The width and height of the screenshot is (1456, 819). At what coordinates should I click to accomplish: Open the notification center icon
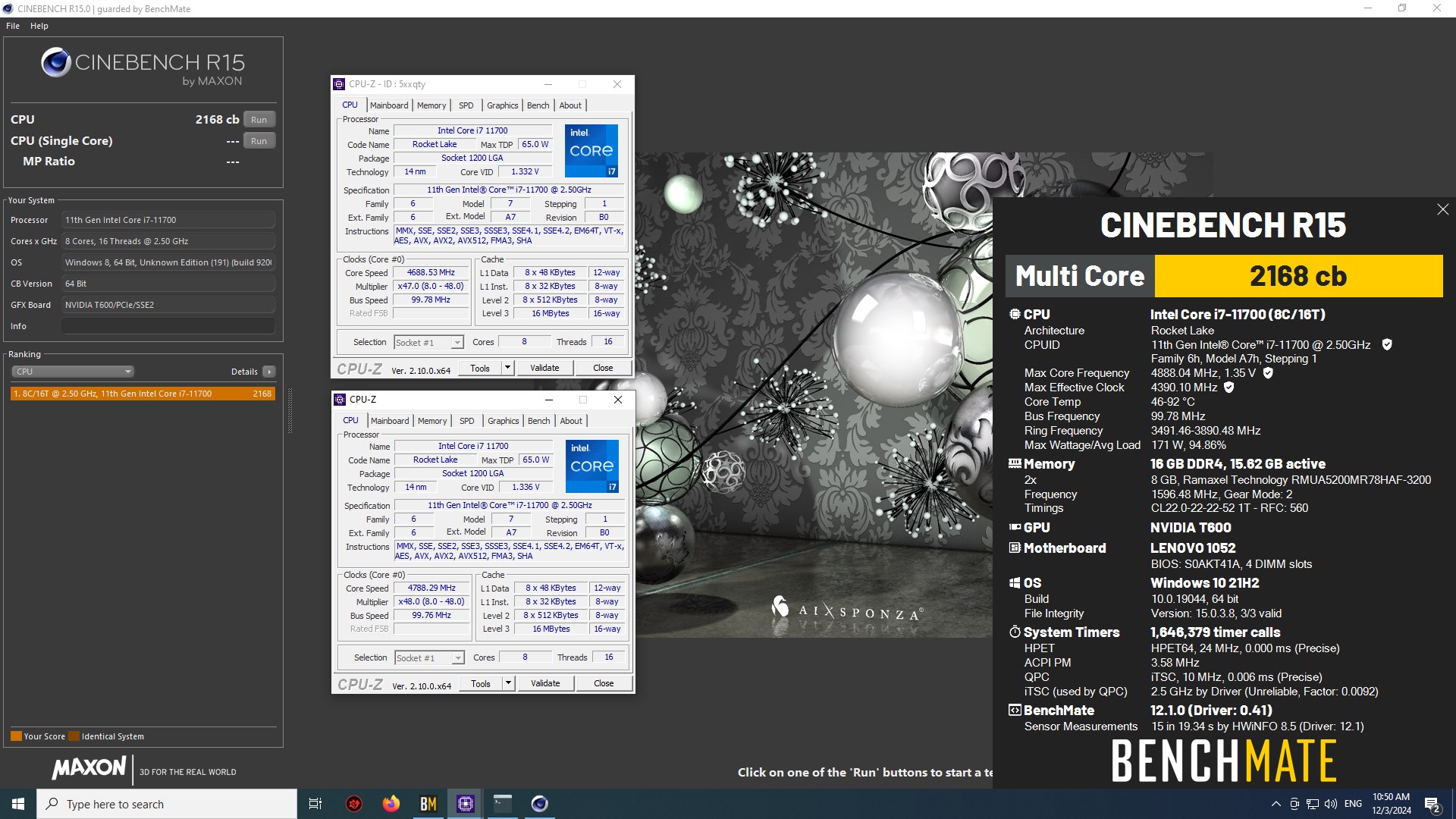1432,804
